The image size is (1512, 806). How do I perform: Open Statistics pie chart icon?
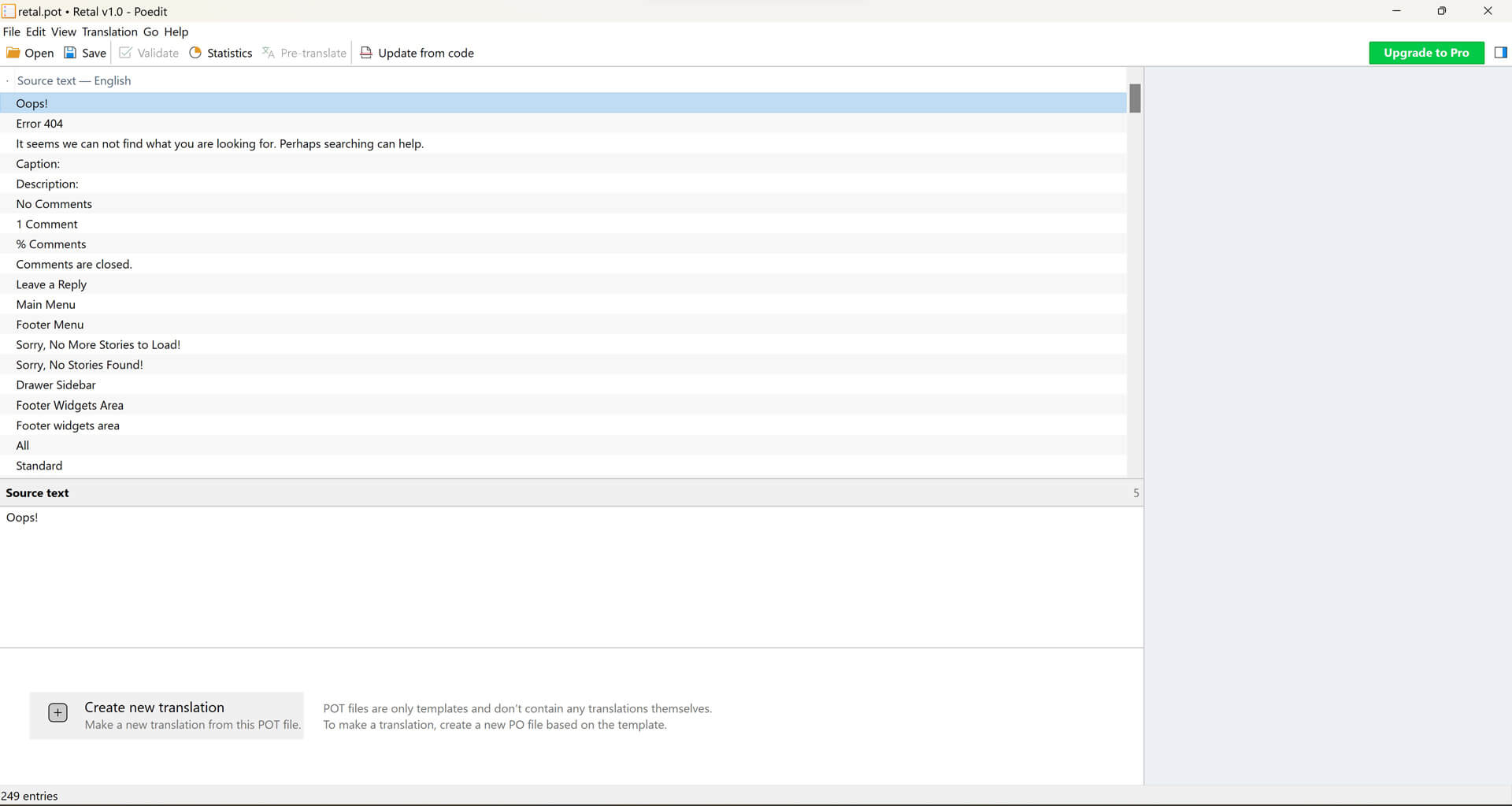coord(195,53)
